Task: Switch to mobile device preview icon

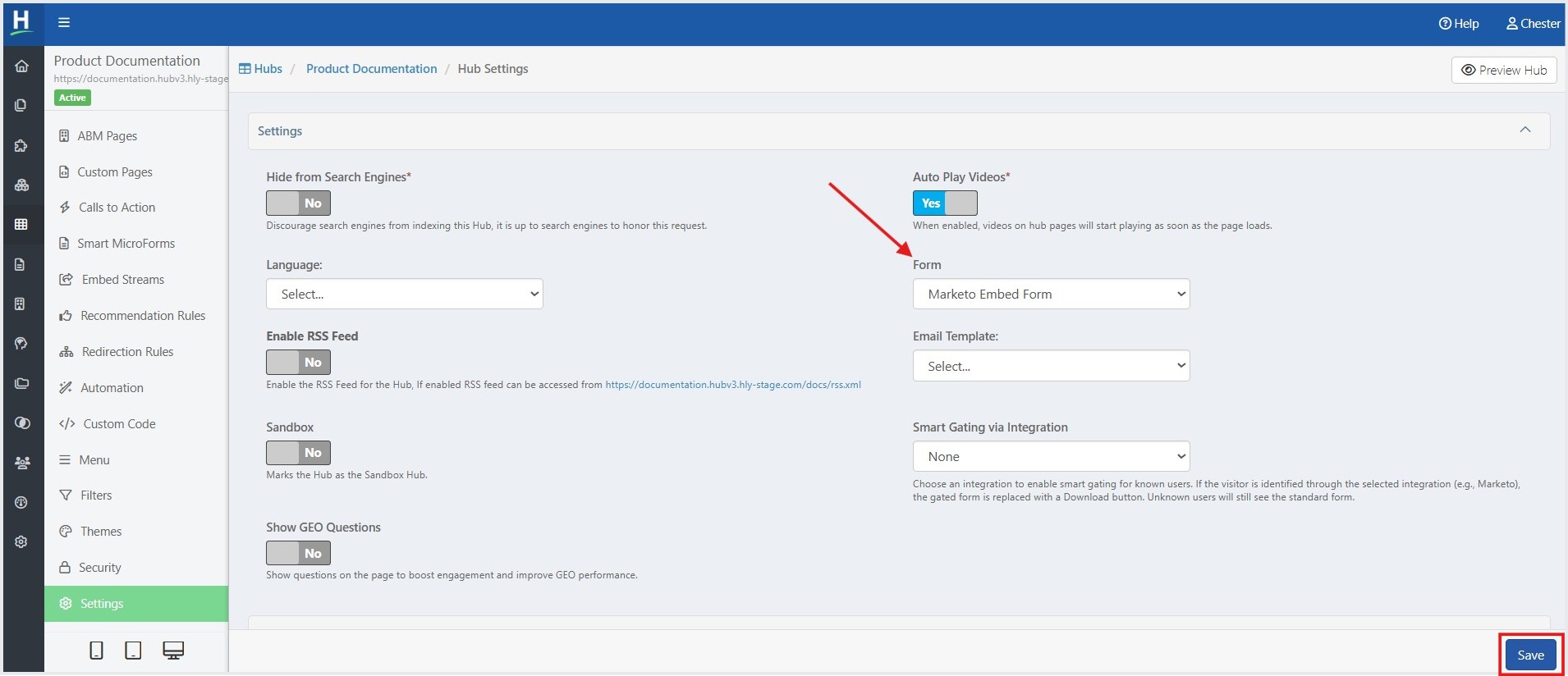Action: point(96,651)
